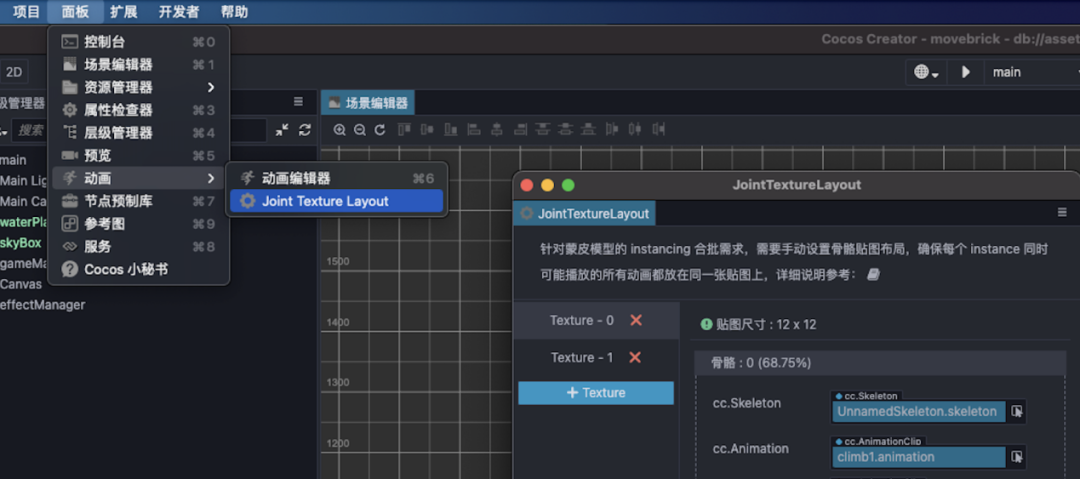Distribute nodes by top edges

click(x=543, y=129)
